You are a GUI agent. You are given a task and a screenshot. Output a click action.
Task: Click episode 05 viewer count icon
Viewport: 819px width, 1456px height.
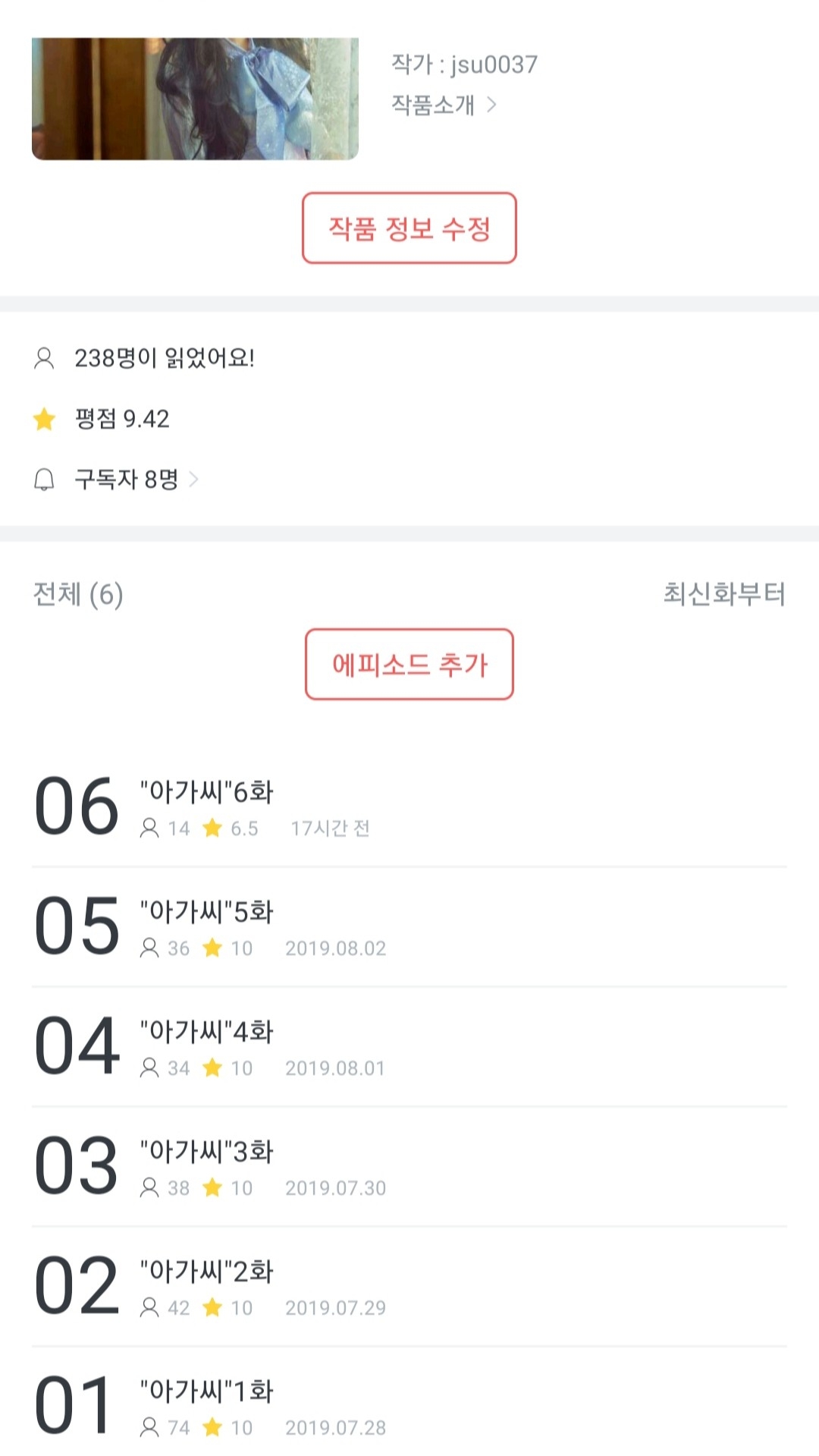[x=149, y=948]
